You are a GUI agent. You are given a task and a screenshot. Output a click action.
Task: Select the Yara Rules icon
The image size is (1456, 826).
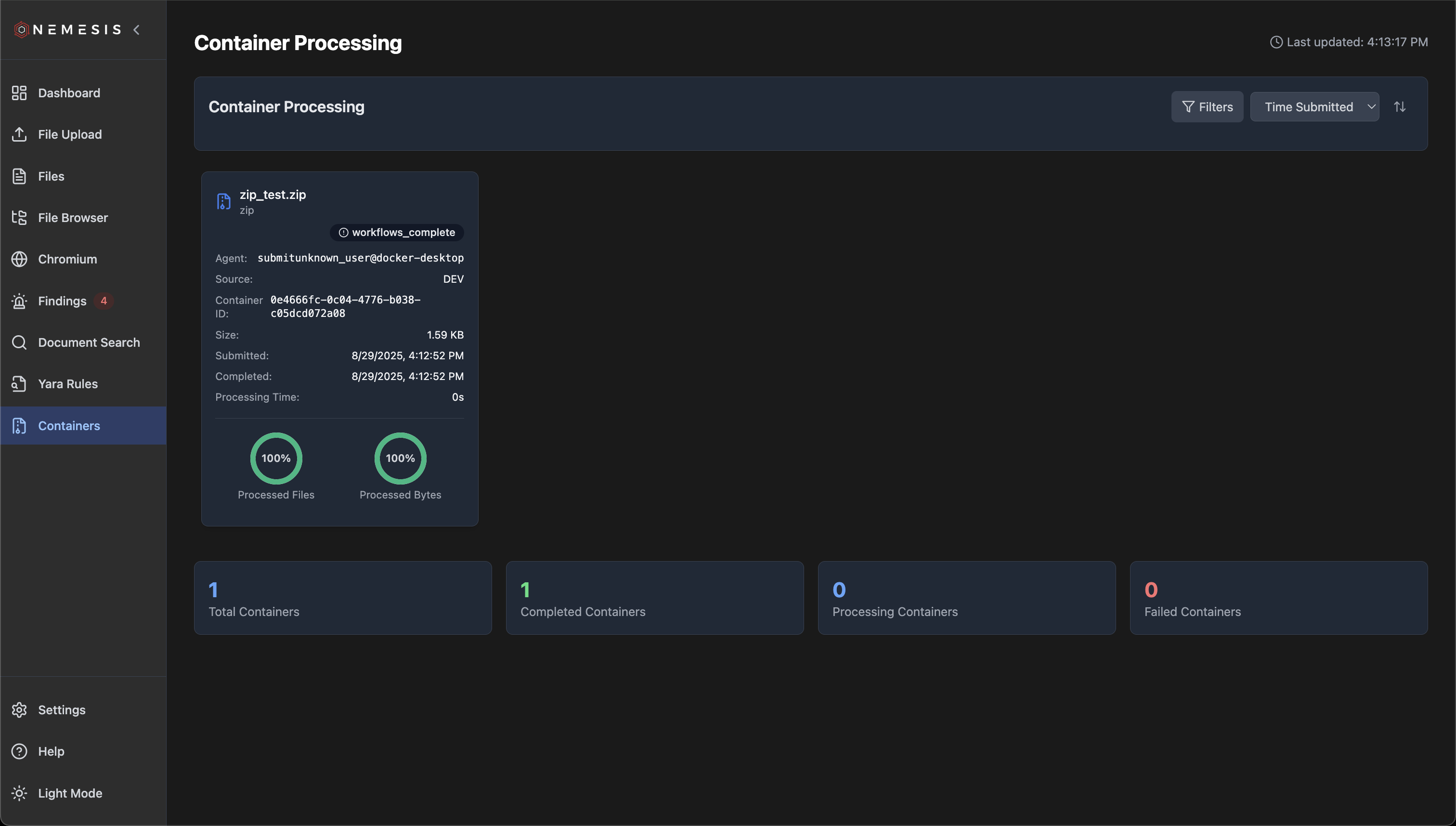coord(19,383)
